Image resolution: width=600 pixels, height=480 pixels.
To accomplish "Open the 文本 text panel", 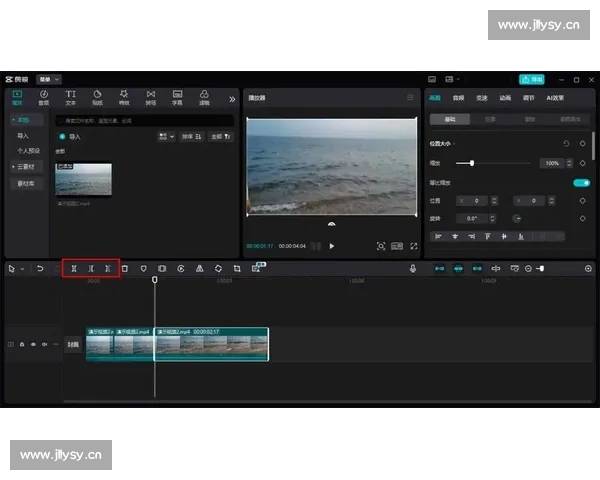I will pyautogui.click(x=71, y=97).
